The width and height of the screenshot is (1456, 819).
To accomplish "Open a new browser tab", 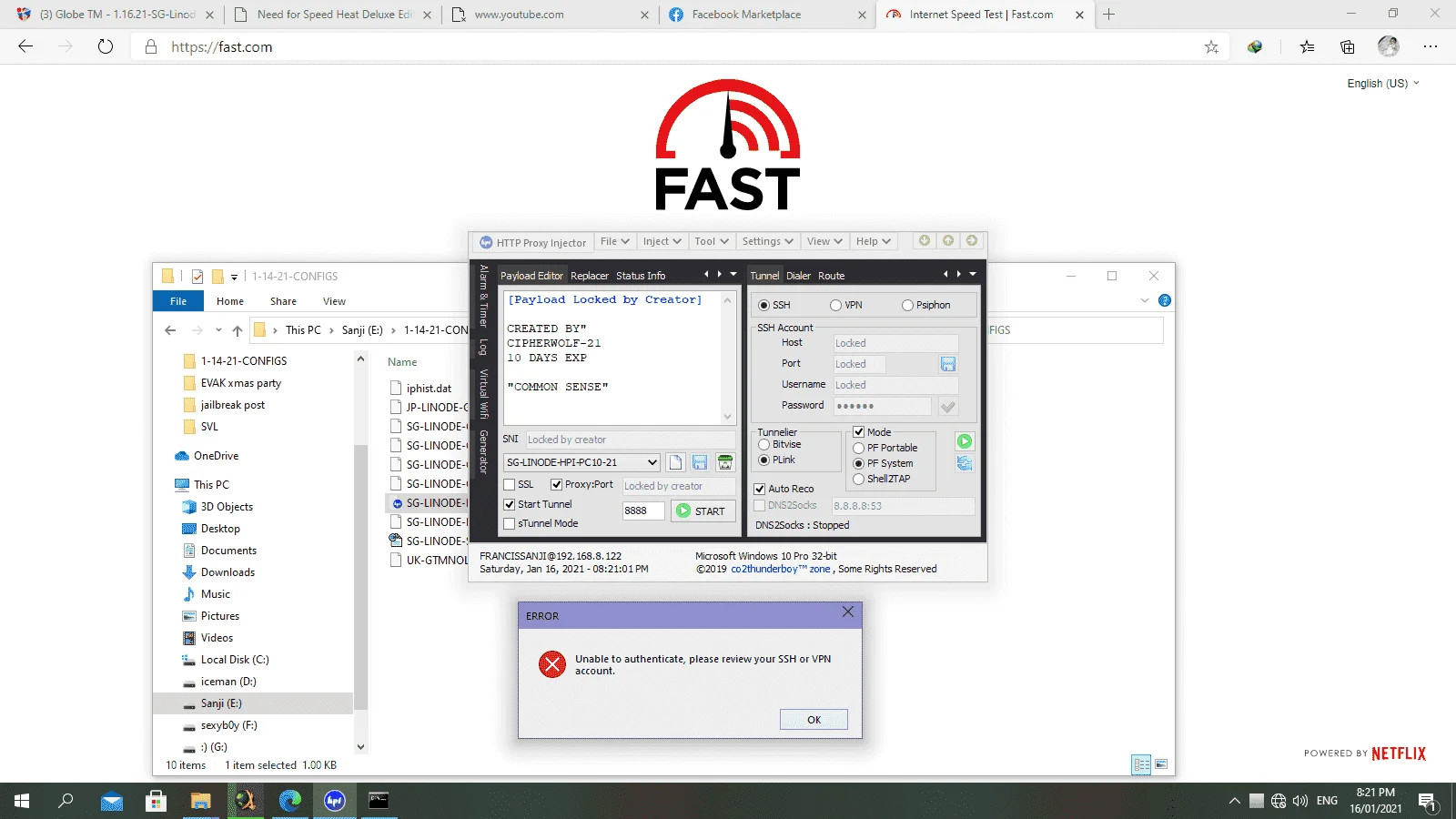I will (1108, 15).
